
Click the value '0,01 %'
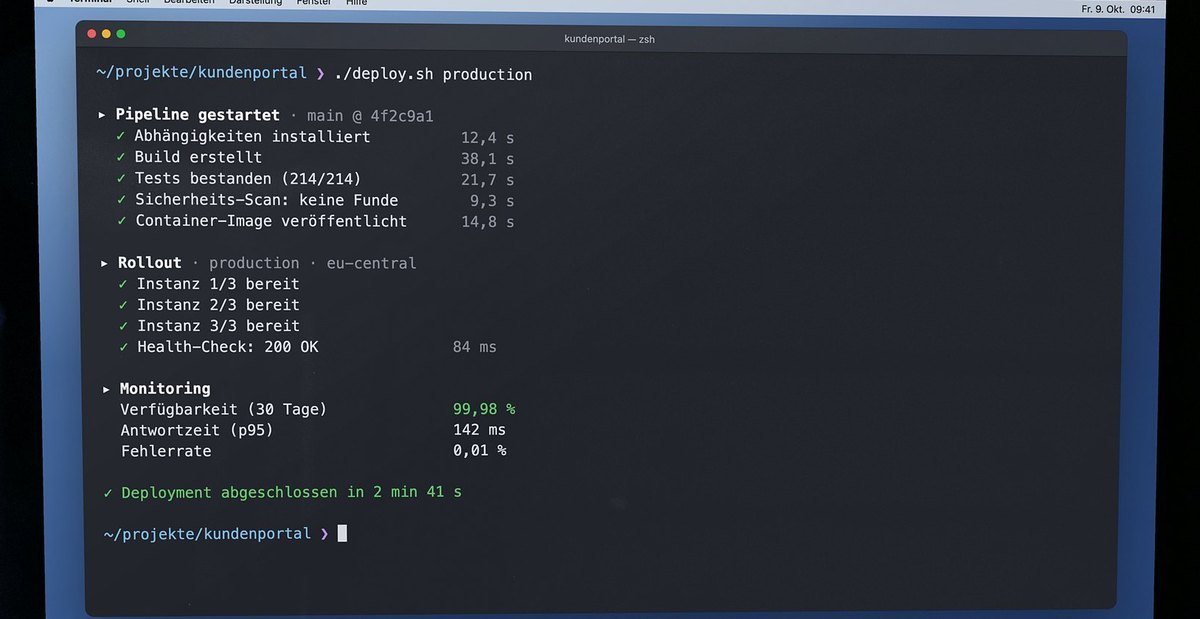pyautogui.click(x=479, y=451)
